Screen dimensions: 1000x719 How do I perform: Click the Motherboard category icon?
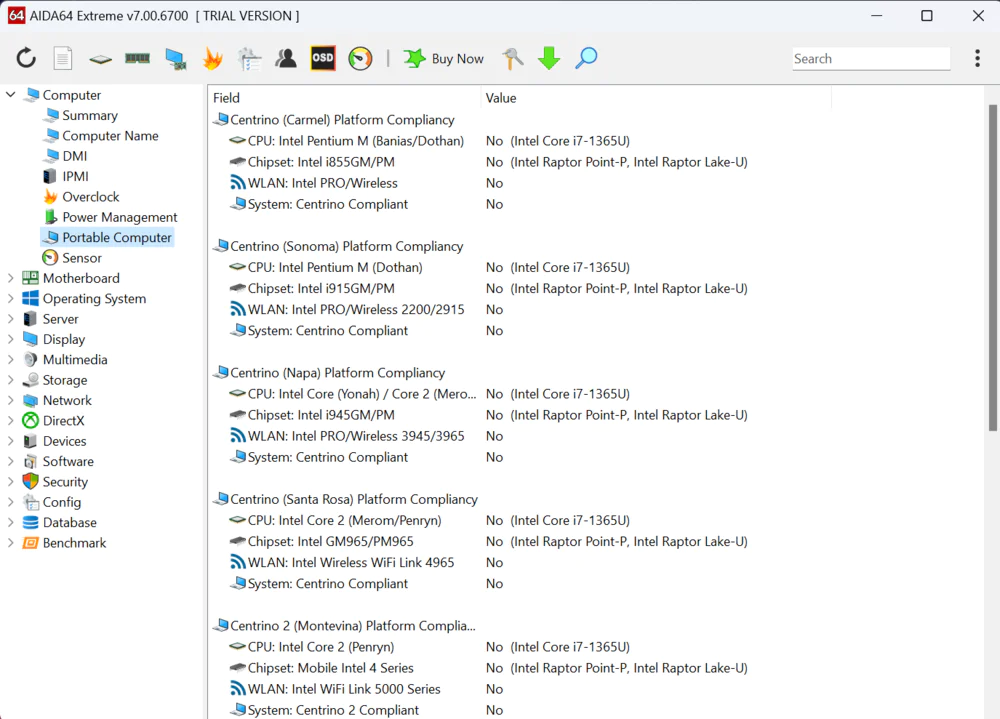click(x=30, y=278)
